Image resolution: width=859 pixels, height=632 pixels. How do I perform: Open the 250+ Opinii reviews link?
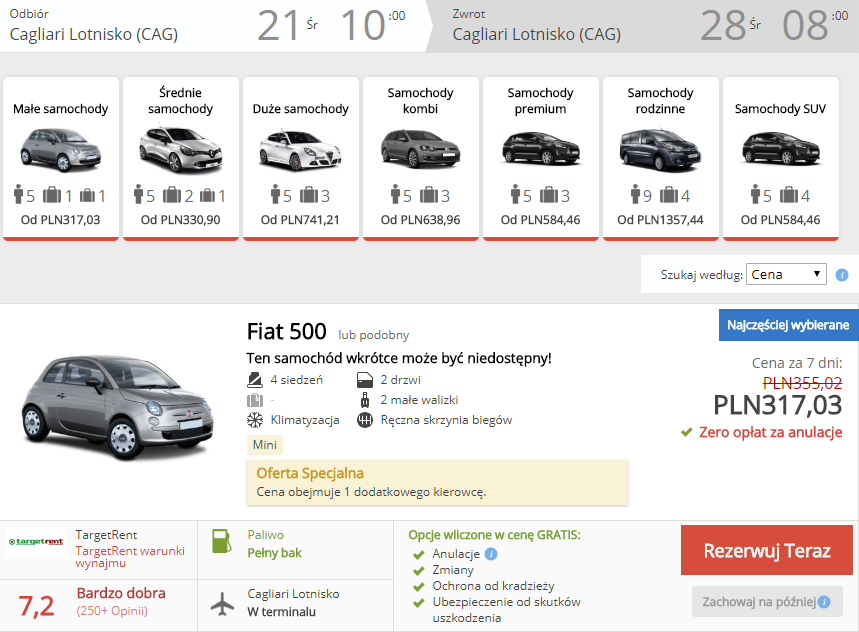coord(112,611)
